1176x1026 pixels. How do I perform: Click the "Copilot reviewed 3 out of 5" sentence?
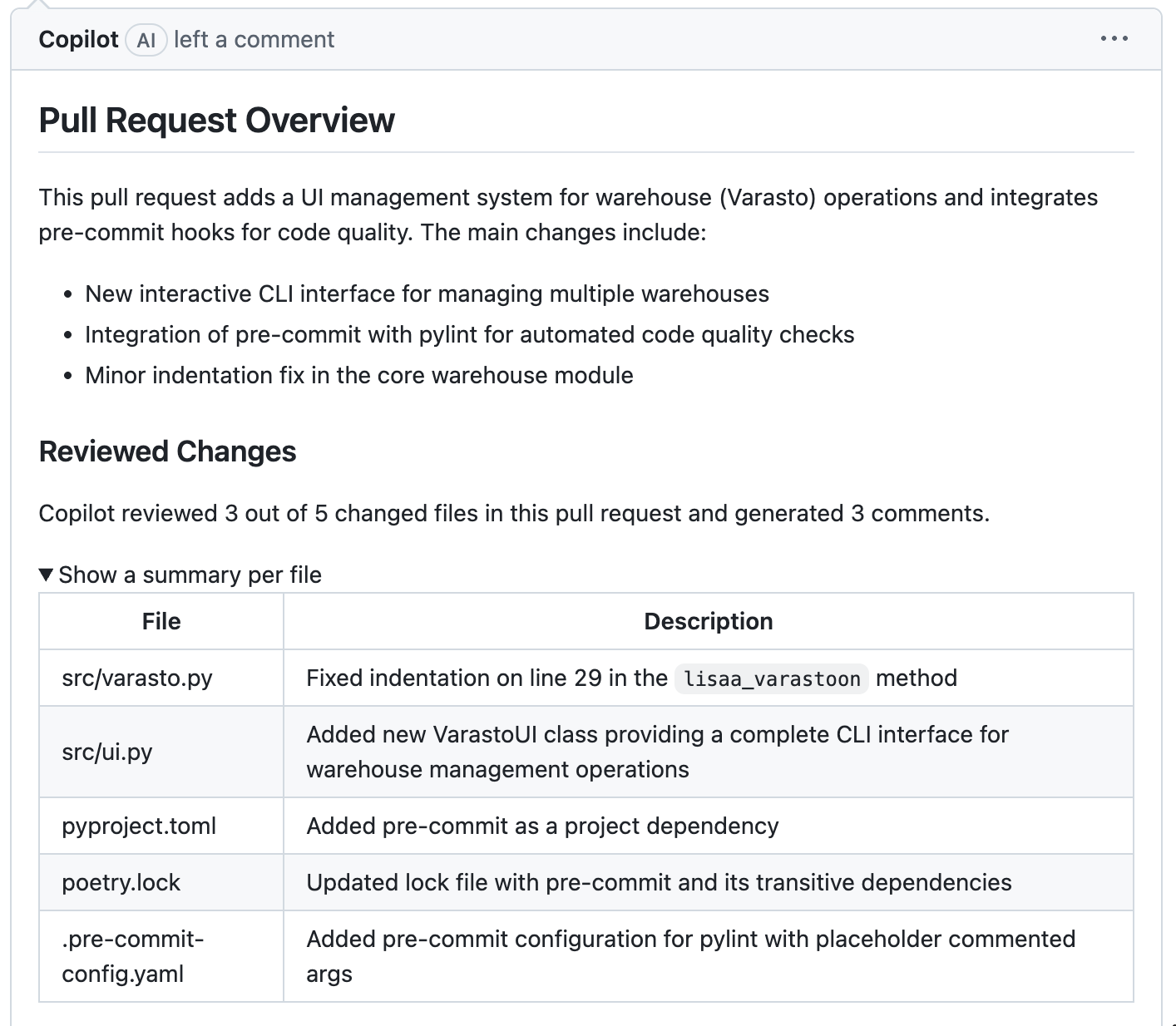pyautogui.click(x=513, y=513)
